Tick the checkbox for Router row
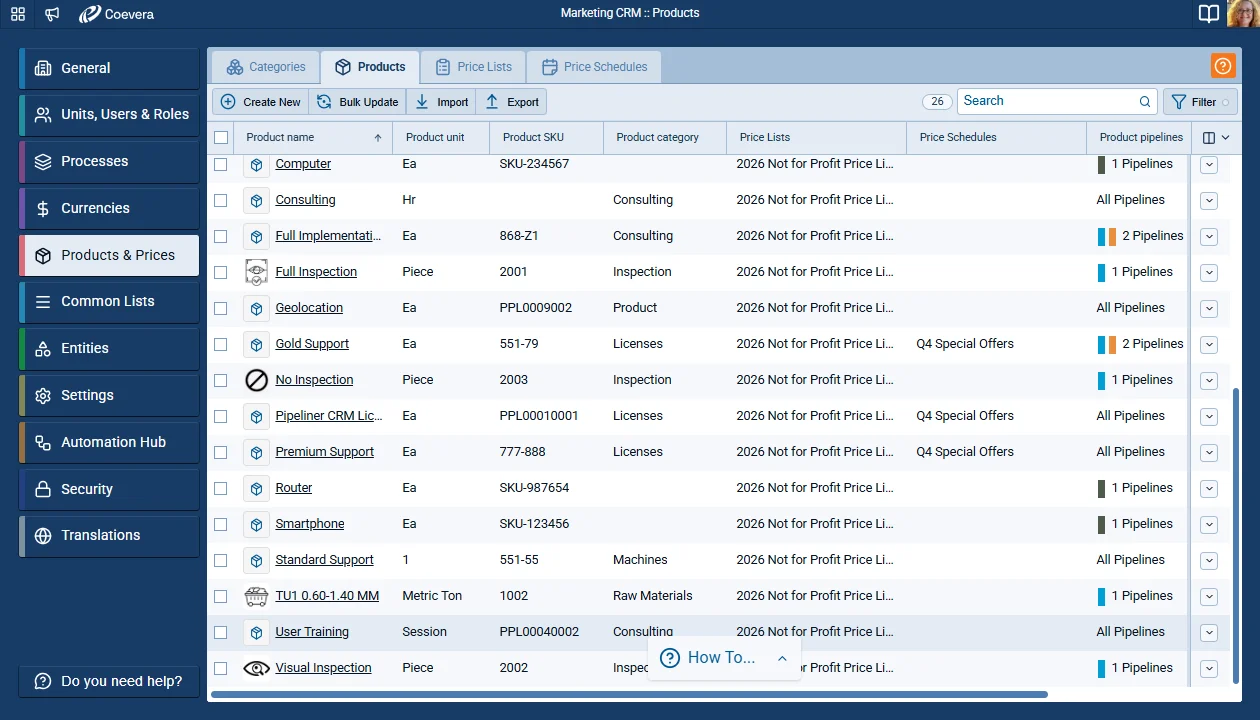 [x=221, y=488]
